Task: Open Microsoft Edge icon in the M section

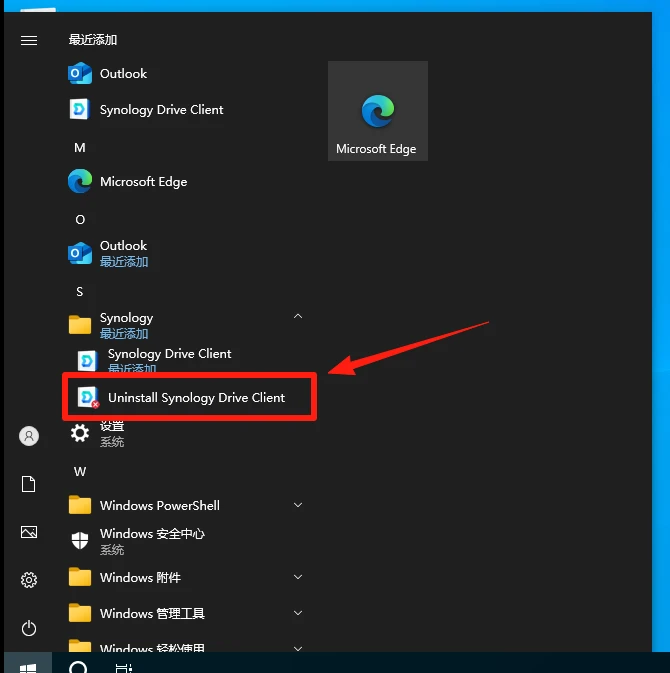Action: pos(80,182)
